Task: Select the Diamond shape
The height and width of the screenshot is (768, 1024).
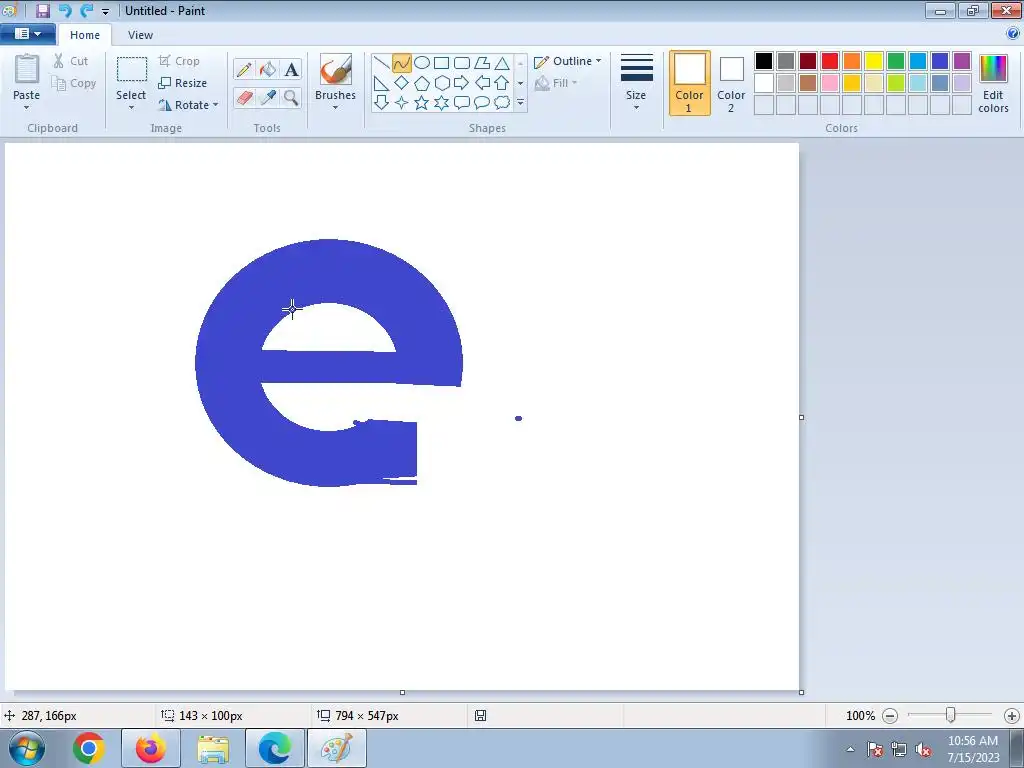Action: coord(402,83)
